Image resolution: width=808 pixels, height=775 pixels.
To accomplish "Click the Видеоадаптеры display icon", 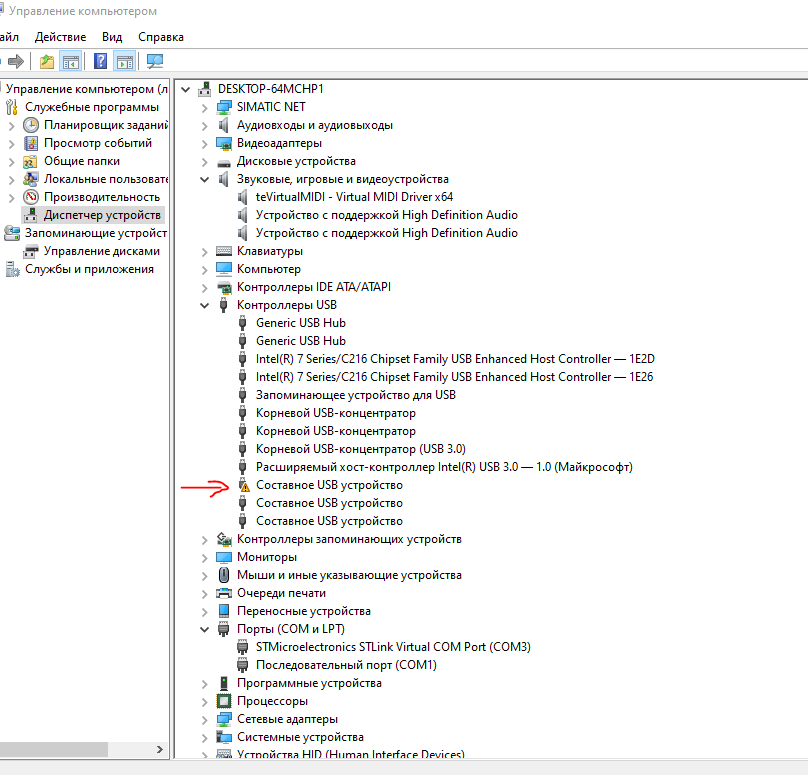I will 224,143.
